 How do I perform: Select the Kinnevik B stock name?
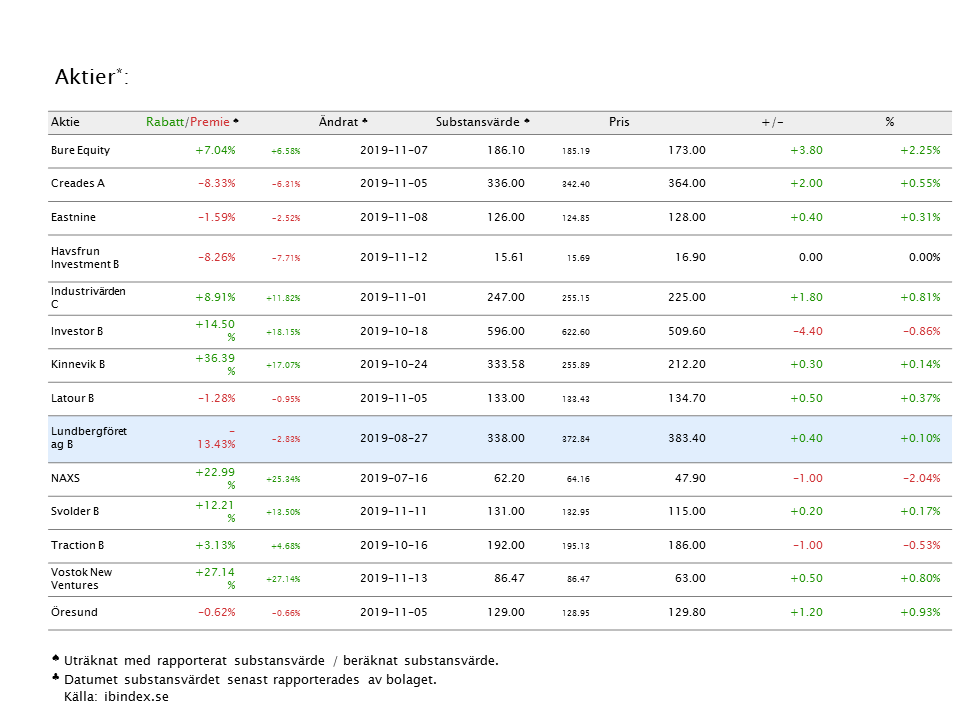pos(78,364)
